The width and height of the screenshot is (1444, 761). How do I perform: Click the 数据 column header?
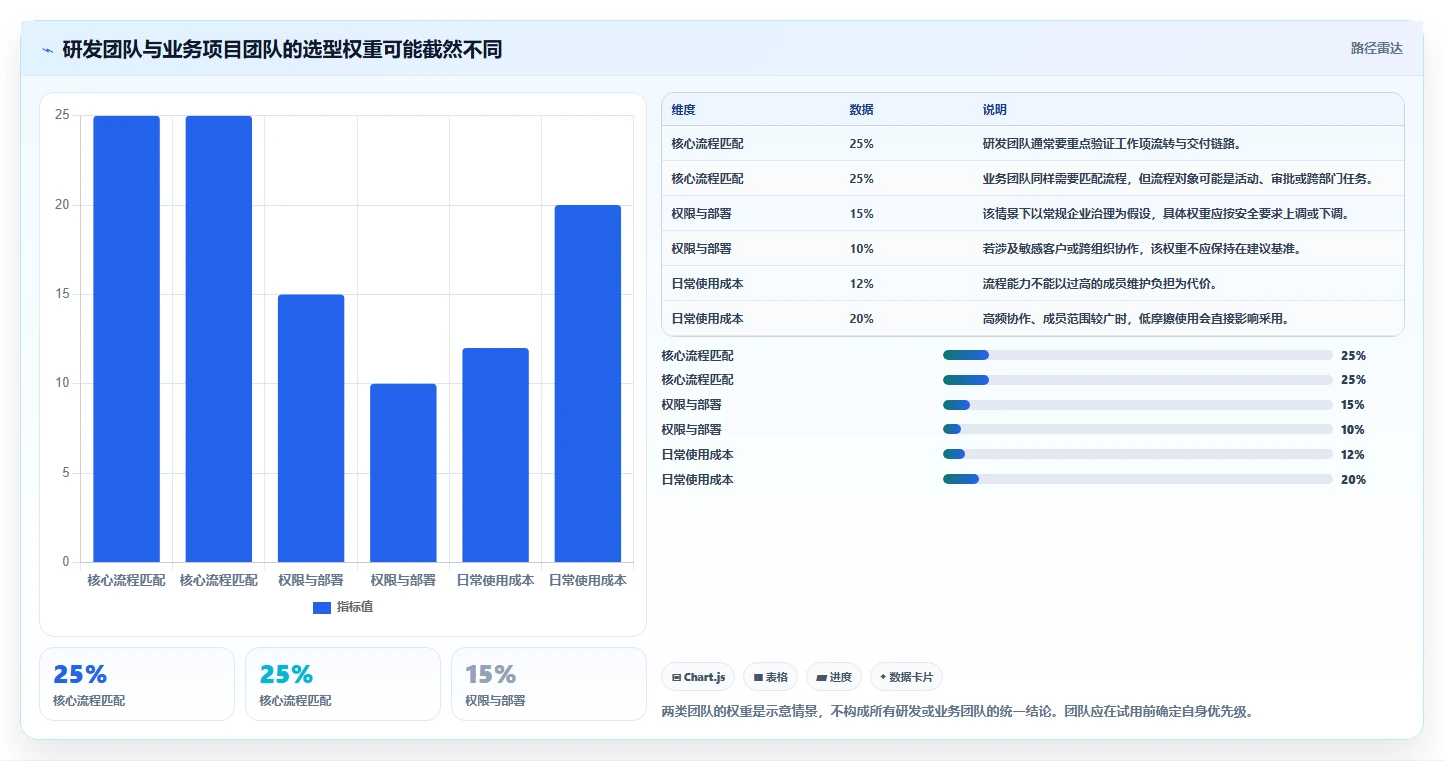pos(861,109)
